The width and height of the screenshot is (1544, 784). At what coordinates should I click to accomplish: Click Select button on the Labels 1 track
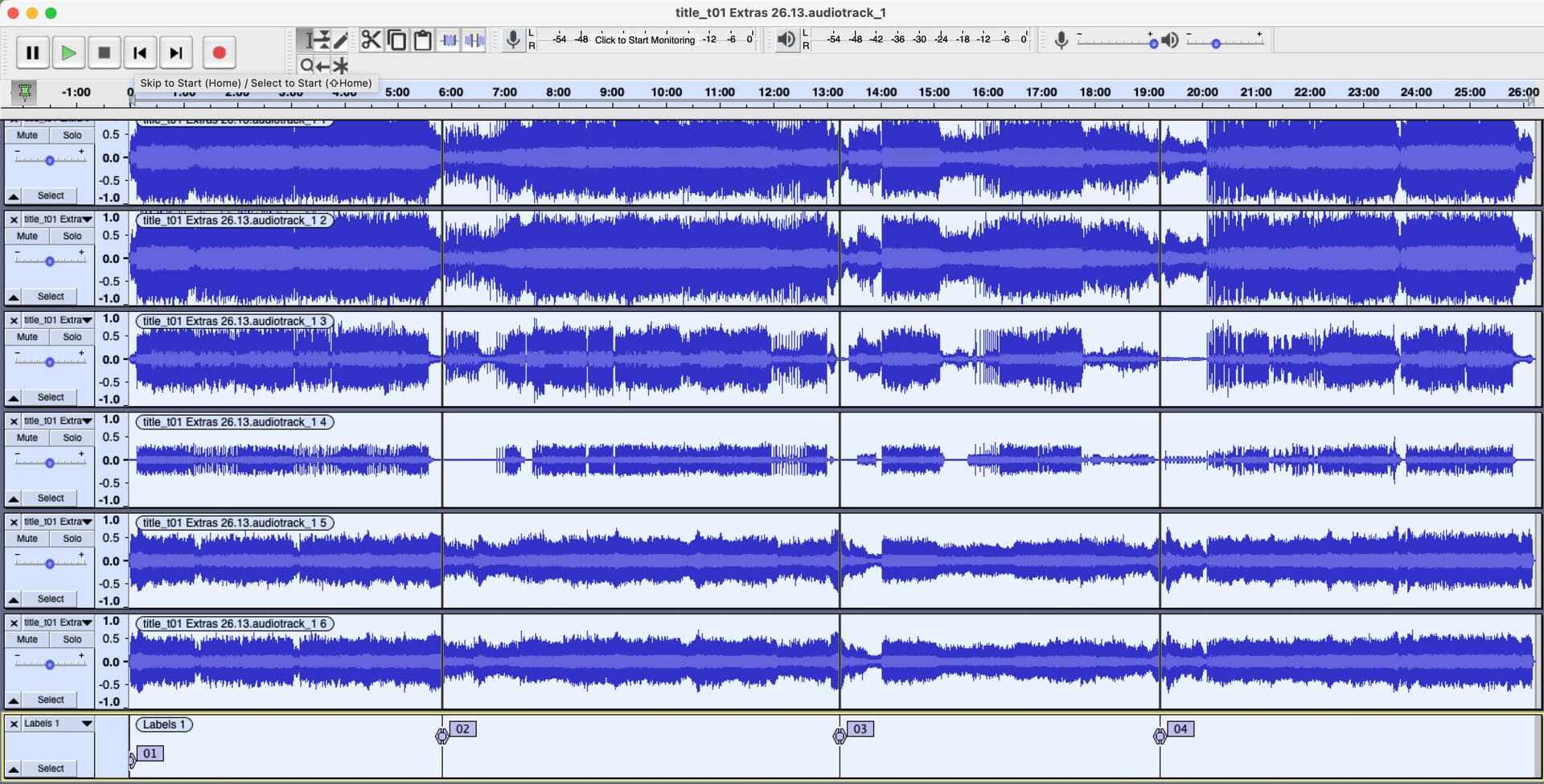(51, 768)
